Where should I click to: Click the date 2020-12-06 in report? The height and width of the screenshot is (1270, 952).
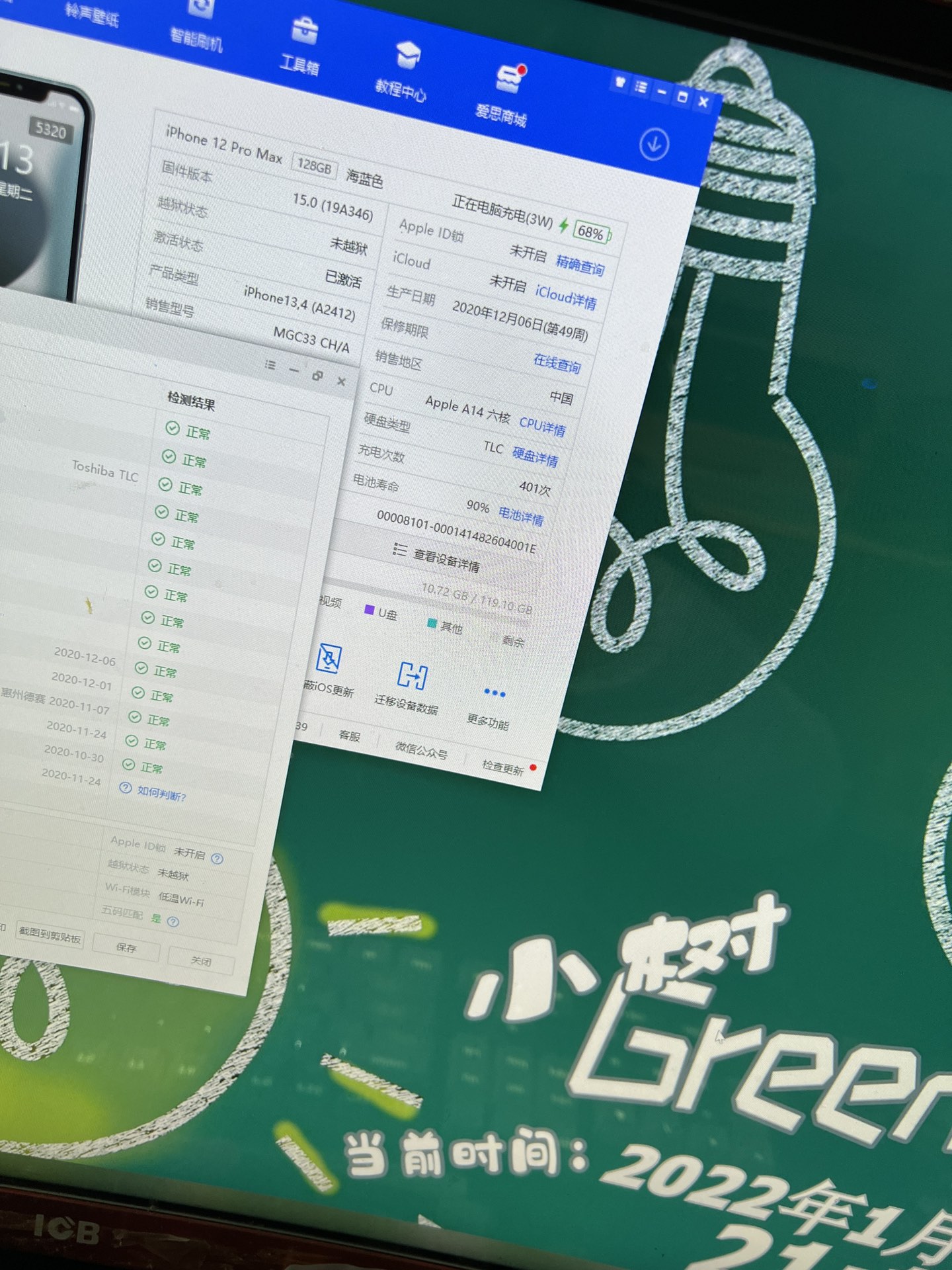coord(85,656)
